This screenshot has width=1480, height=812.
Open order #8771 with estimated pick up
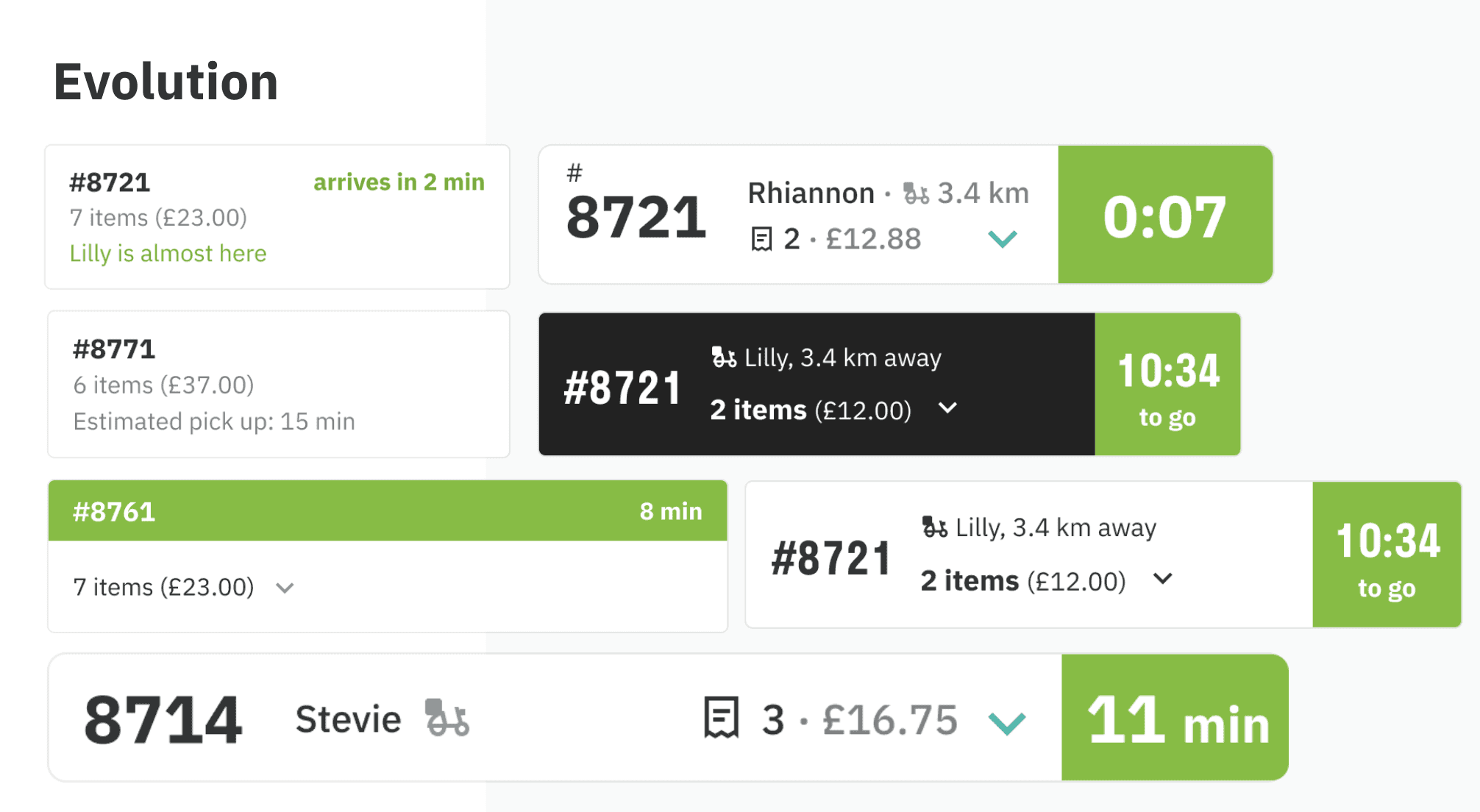279,384
